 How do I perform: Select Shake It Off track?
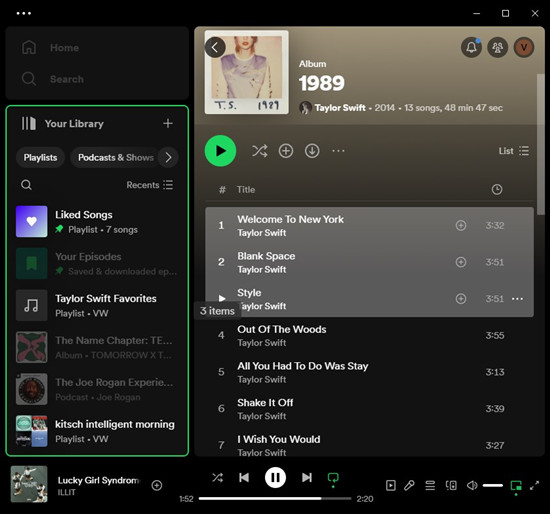(x=369, y=409)
